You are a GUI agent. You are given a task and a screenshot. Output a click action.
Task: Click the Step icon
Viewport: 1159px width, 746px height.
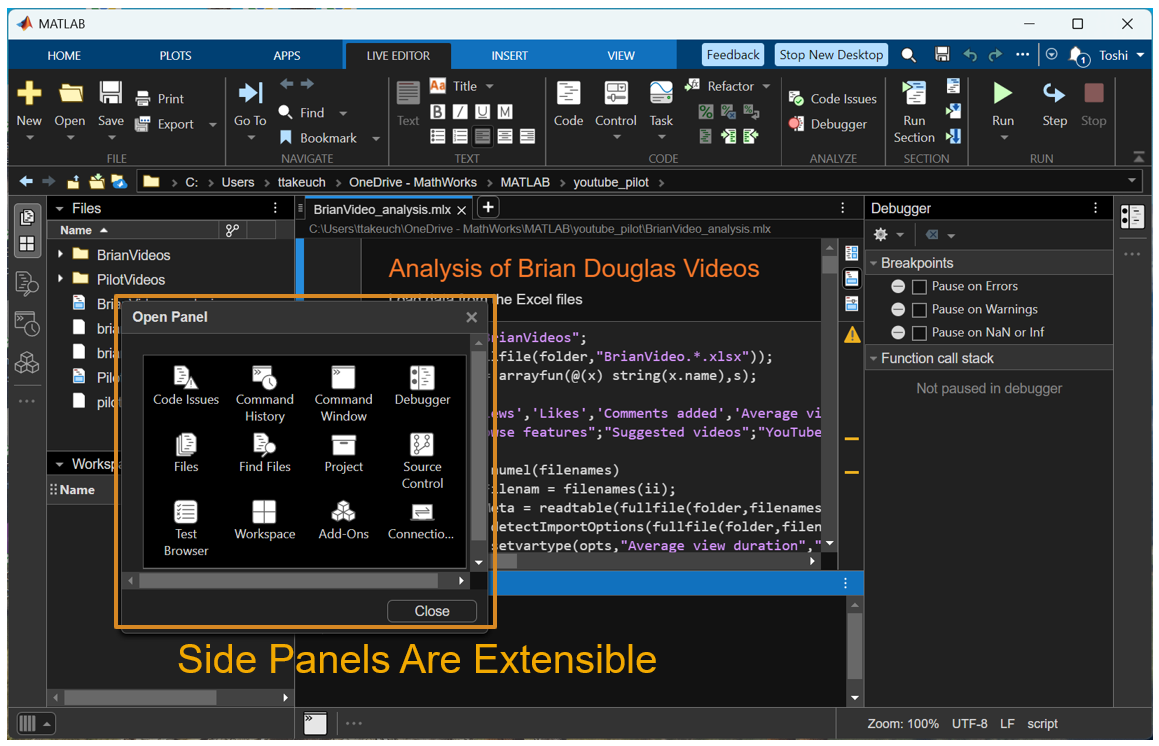click(x=1054, y=93)
